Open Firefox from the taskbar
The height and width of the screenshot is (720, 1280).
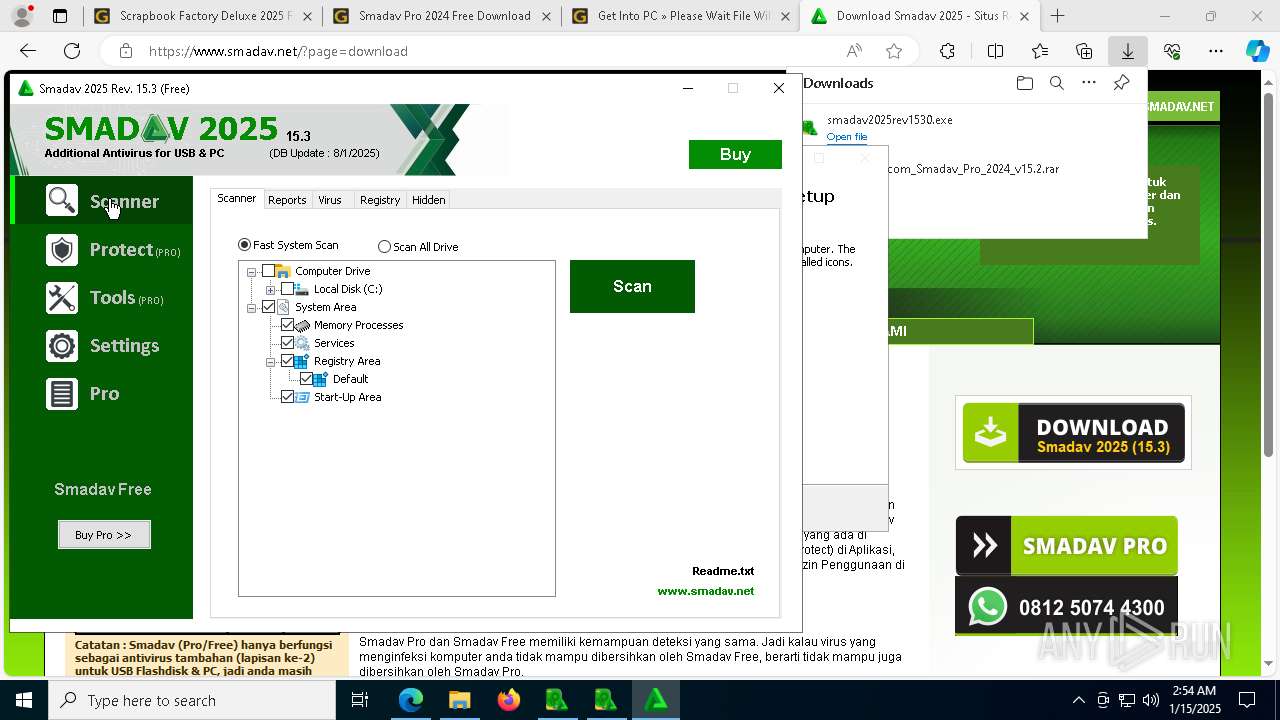tap(508, 700)
